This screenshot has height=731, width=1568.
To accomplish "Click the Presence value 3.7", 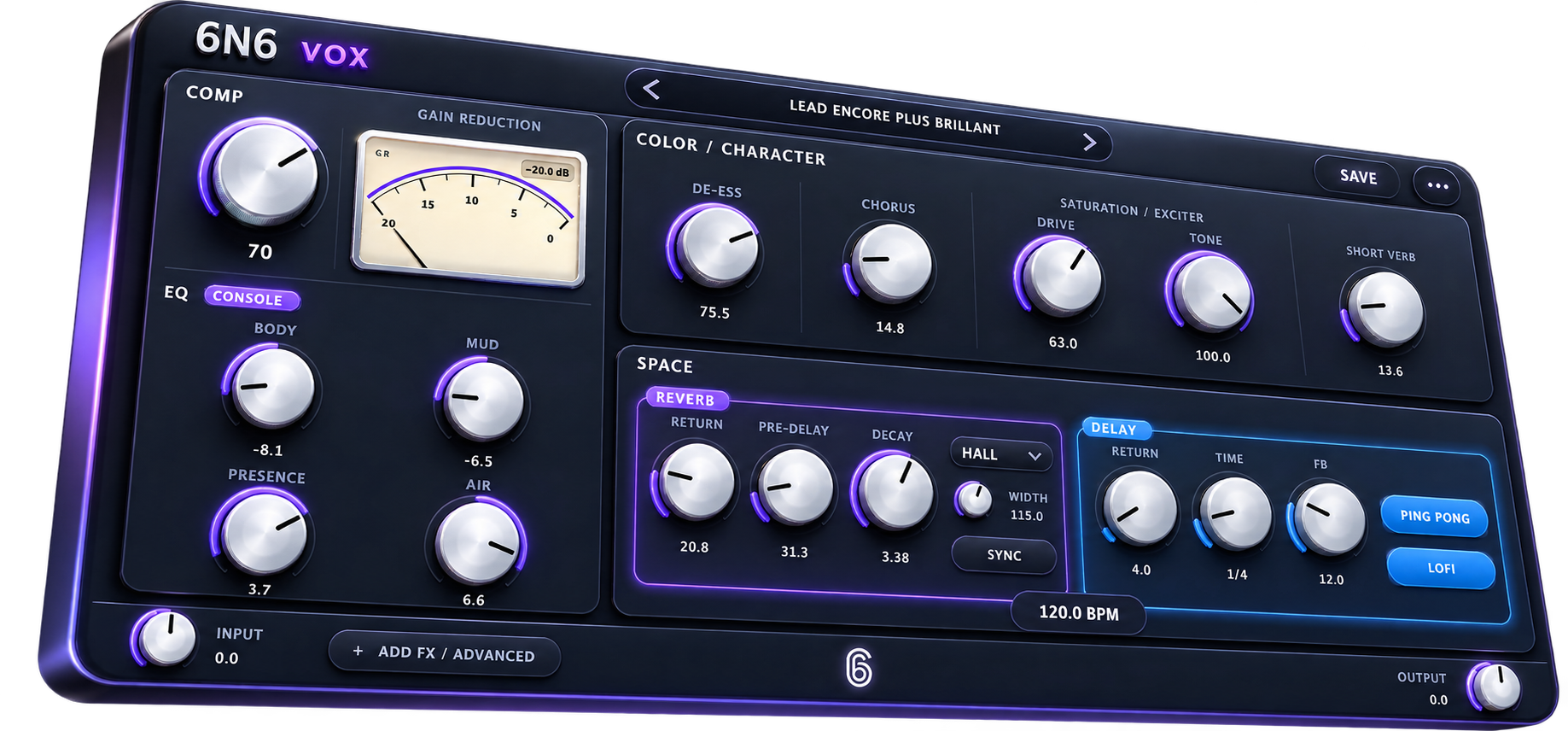I will click(259, 589).
